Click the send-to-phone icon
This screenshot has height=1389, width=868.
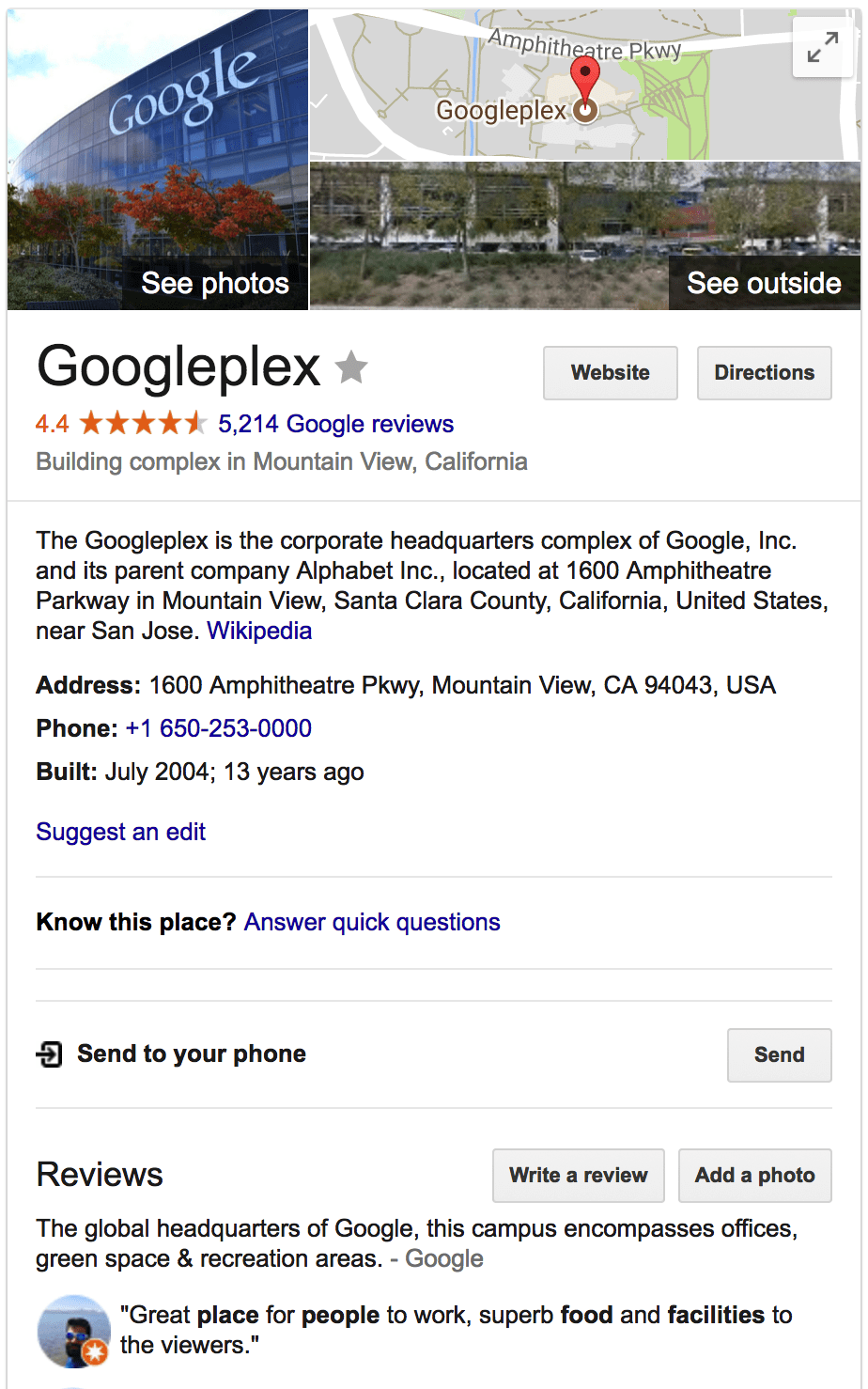pyautogui.click(x=49, y=1054)
